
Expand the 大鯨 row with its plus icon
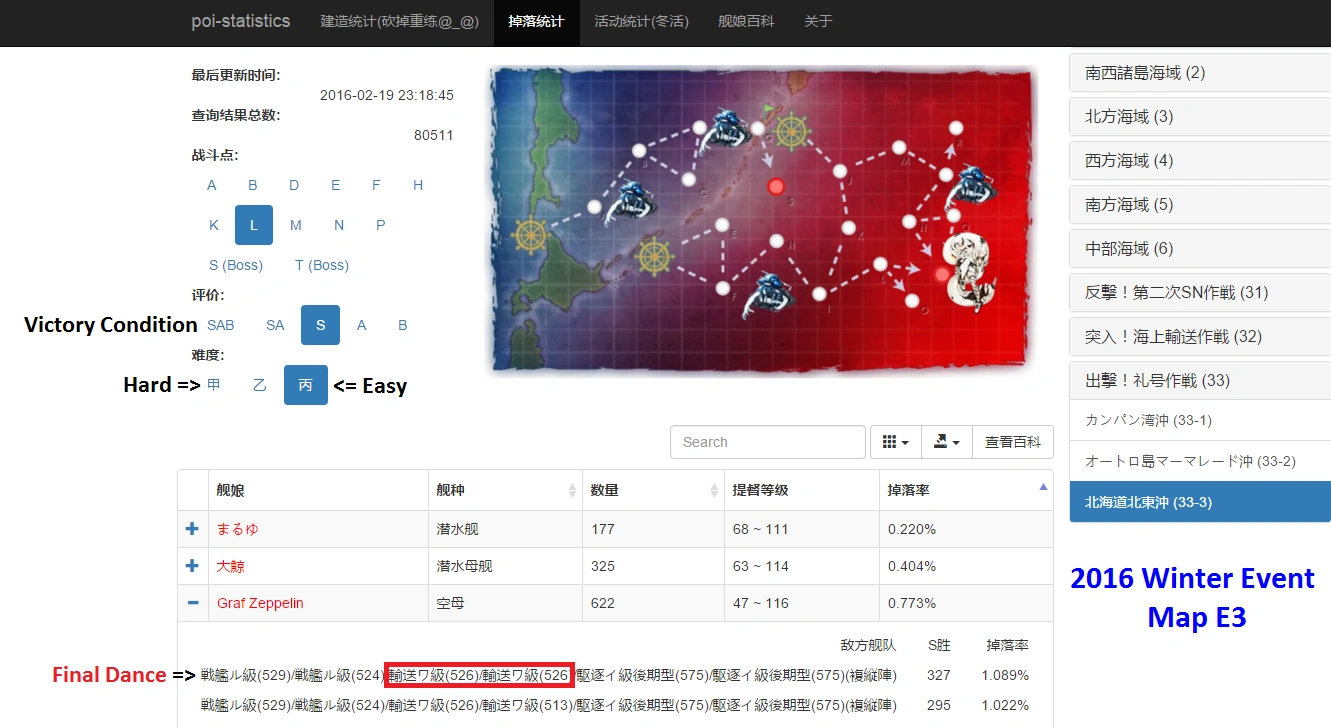[x=192, y=566]
